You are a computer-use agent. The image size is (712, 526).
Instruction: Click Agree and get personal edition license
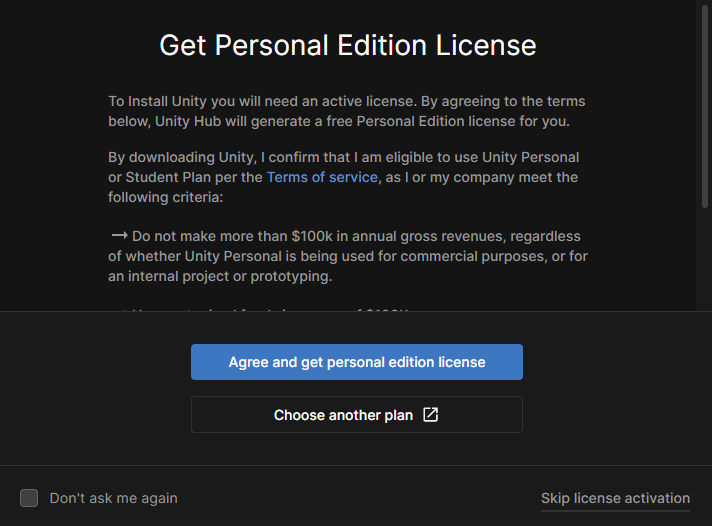(x=356, y=362)
